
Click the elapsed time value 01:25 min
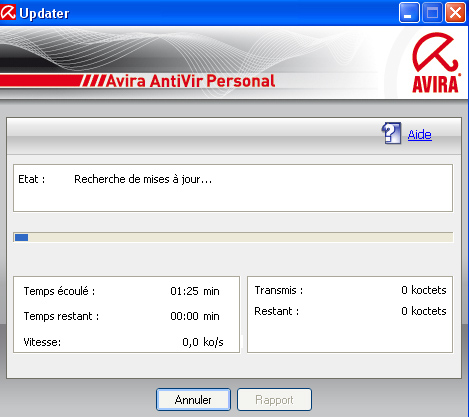click(x=195, y=291)
